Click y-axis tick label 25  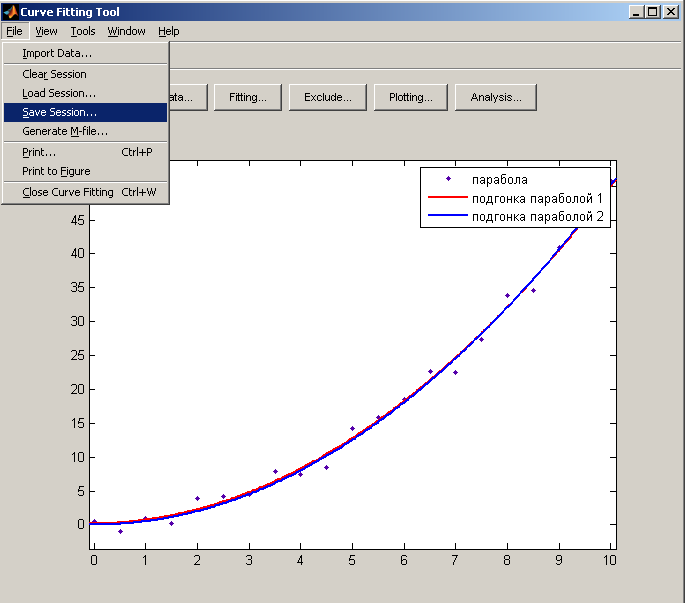77,355
